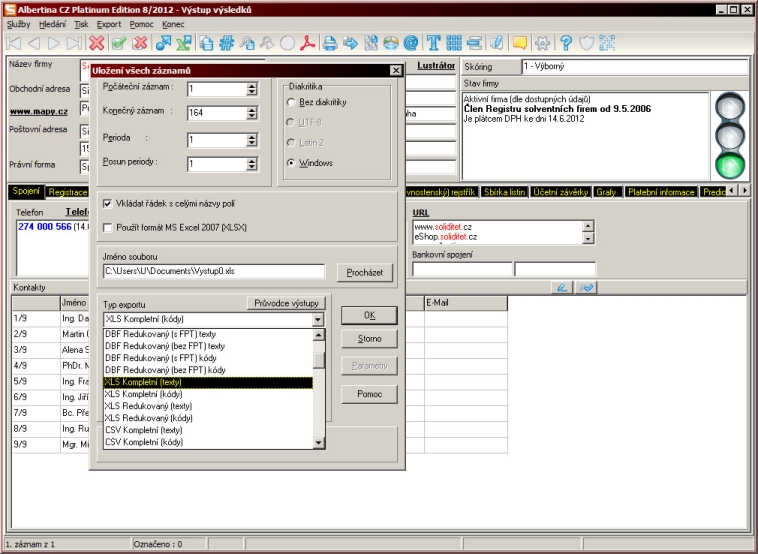The height and width of the screenshot is (554, 758).
Task: Click the blue right-arrow export icon
Action: pyautogui.click(x=350, y=44)
